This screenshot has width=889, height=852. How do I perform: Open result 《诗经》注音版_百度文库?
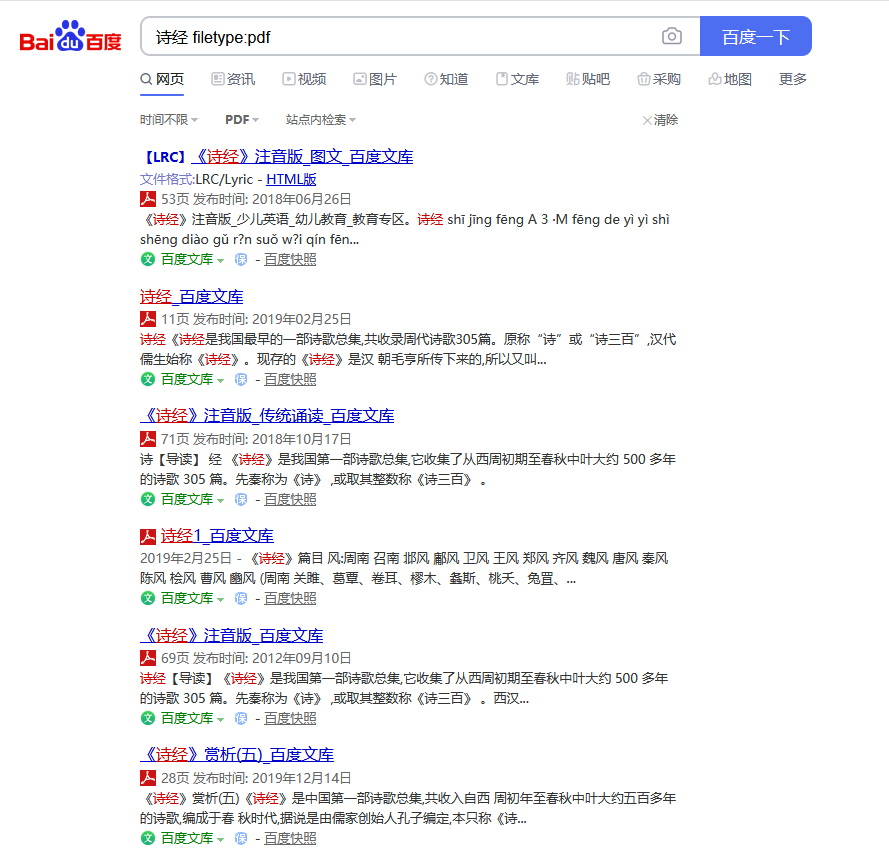coord(231,635)
